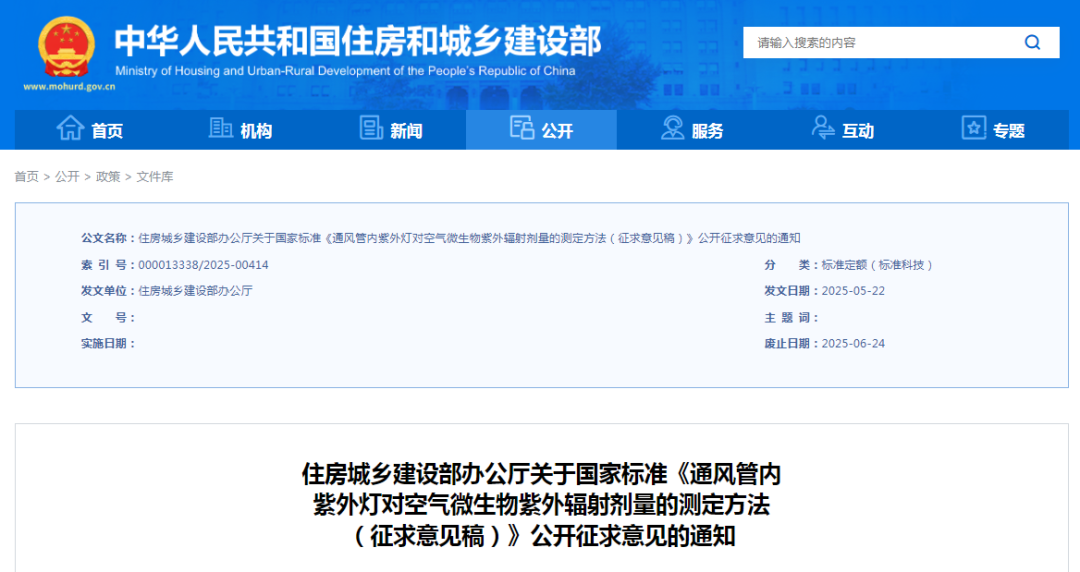Open the 服务 navigation tab
Screen dimensions: 1080x572
click(692, 130)
